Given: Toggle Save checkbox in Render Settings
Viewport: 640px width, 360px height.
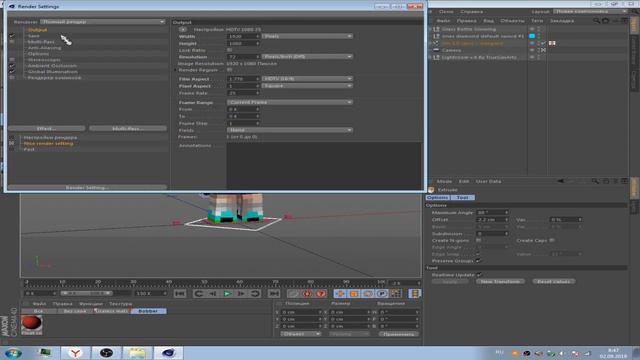Looking at the screenshot, I should 12,36.
